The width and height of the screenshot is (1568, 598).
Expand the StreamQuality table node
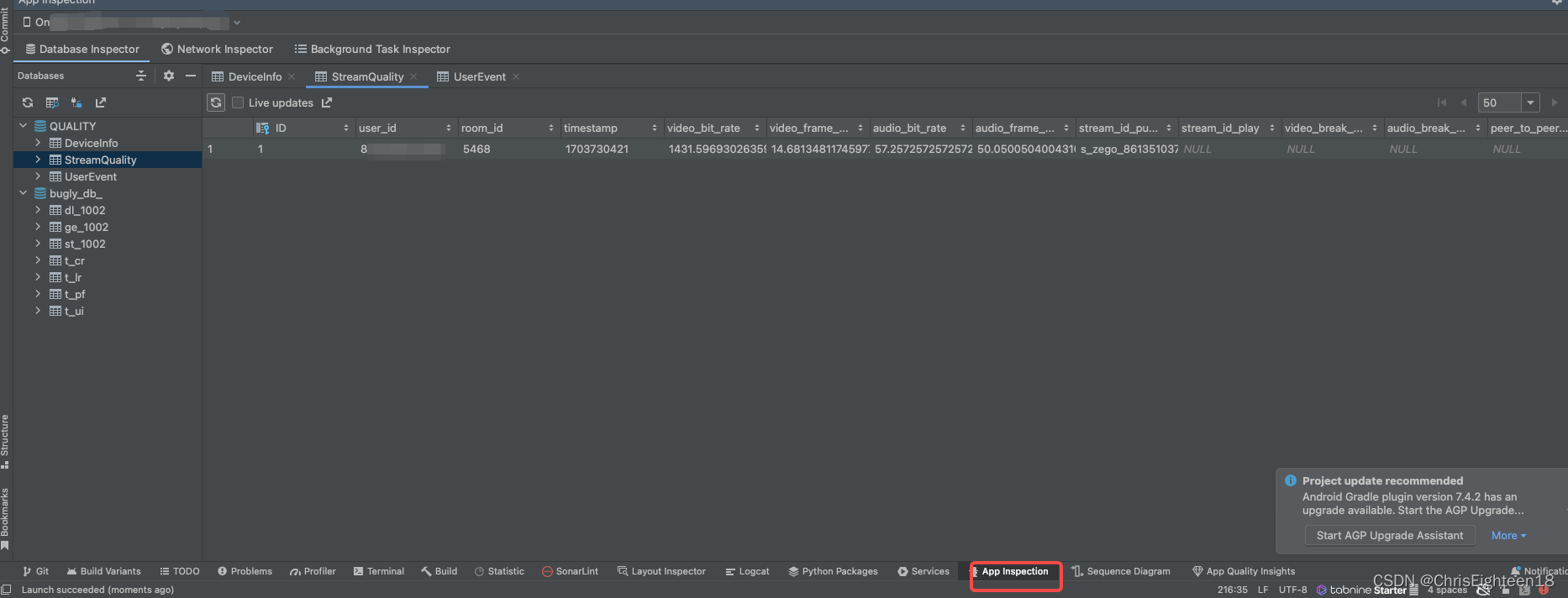(38, 160)
